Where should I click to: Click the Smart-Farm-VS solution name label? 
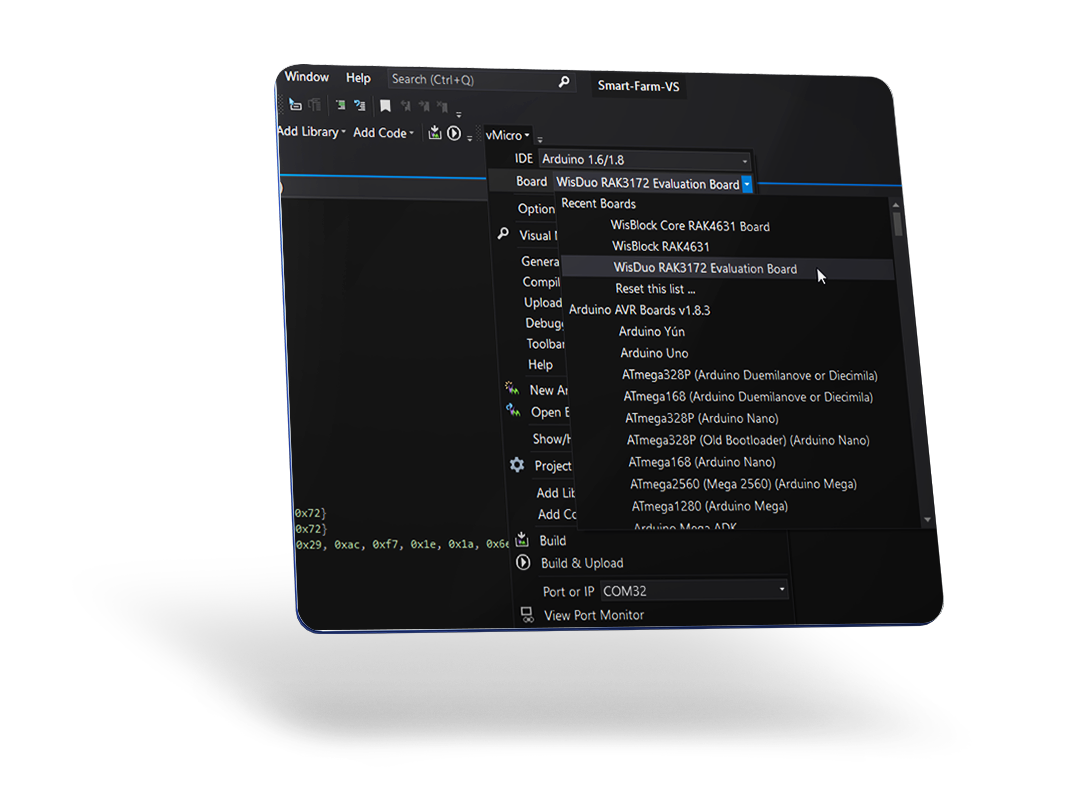pos(639,86)
